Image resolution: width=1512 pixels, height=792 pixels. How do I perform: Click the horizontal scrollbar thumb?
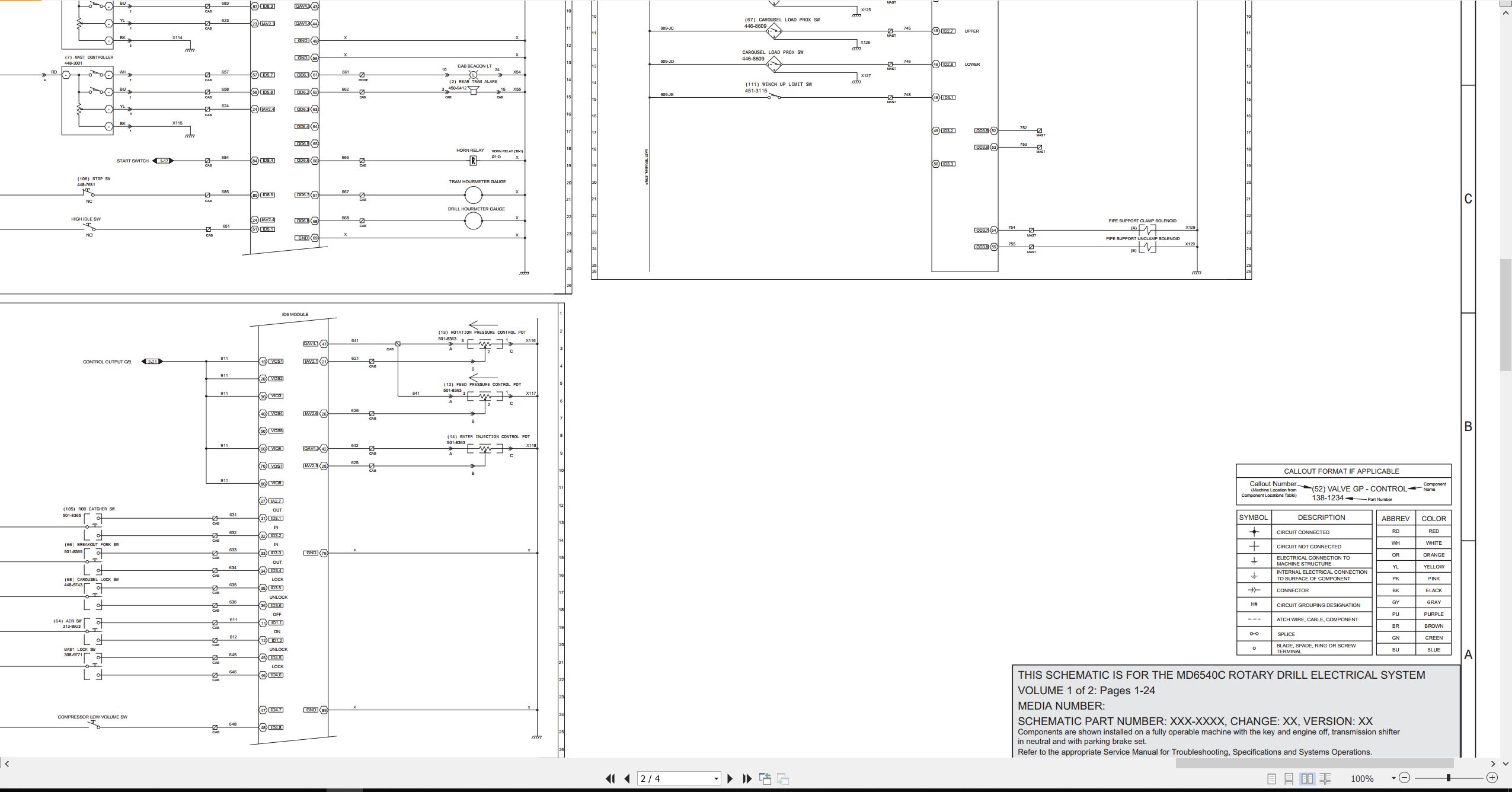click(x=1315, y=764)
